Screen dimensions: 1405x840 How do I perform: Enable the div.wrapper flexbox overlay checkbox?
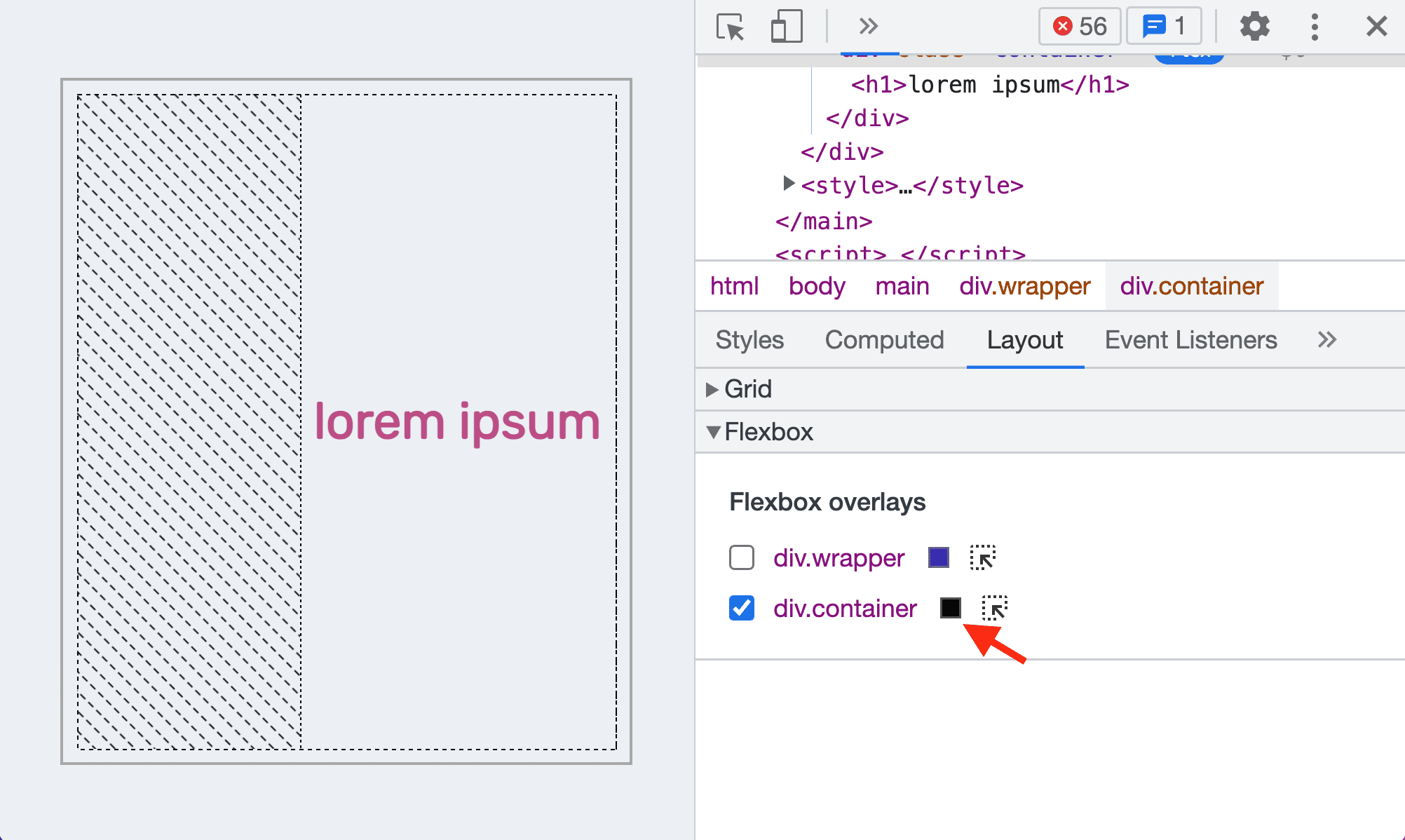741,557
